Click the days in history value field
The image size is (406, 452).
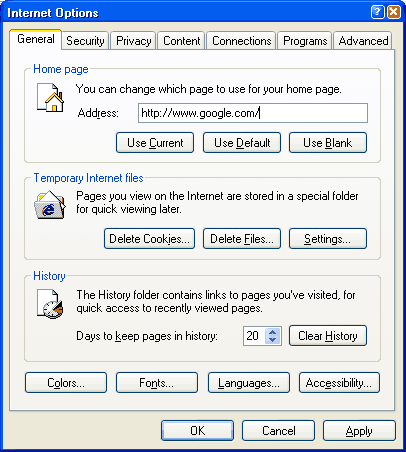coord(254,336)
